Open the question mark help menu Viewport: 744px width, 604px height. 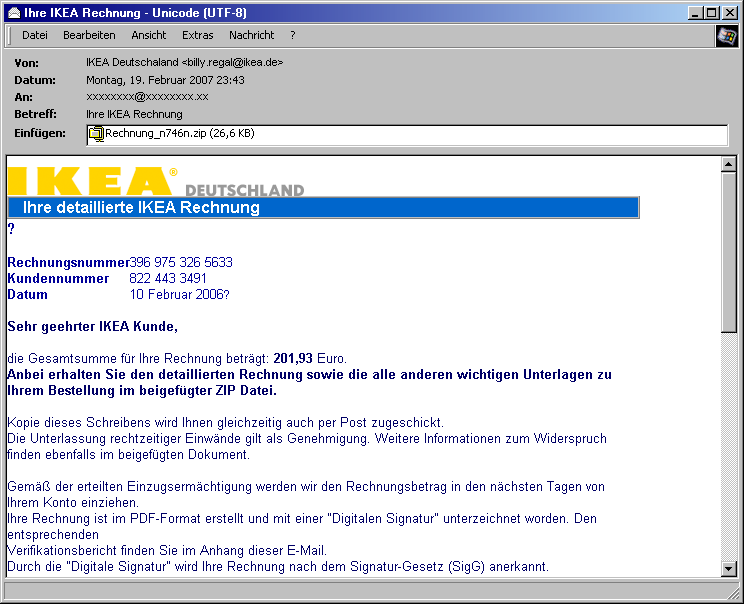pos(293,35)
